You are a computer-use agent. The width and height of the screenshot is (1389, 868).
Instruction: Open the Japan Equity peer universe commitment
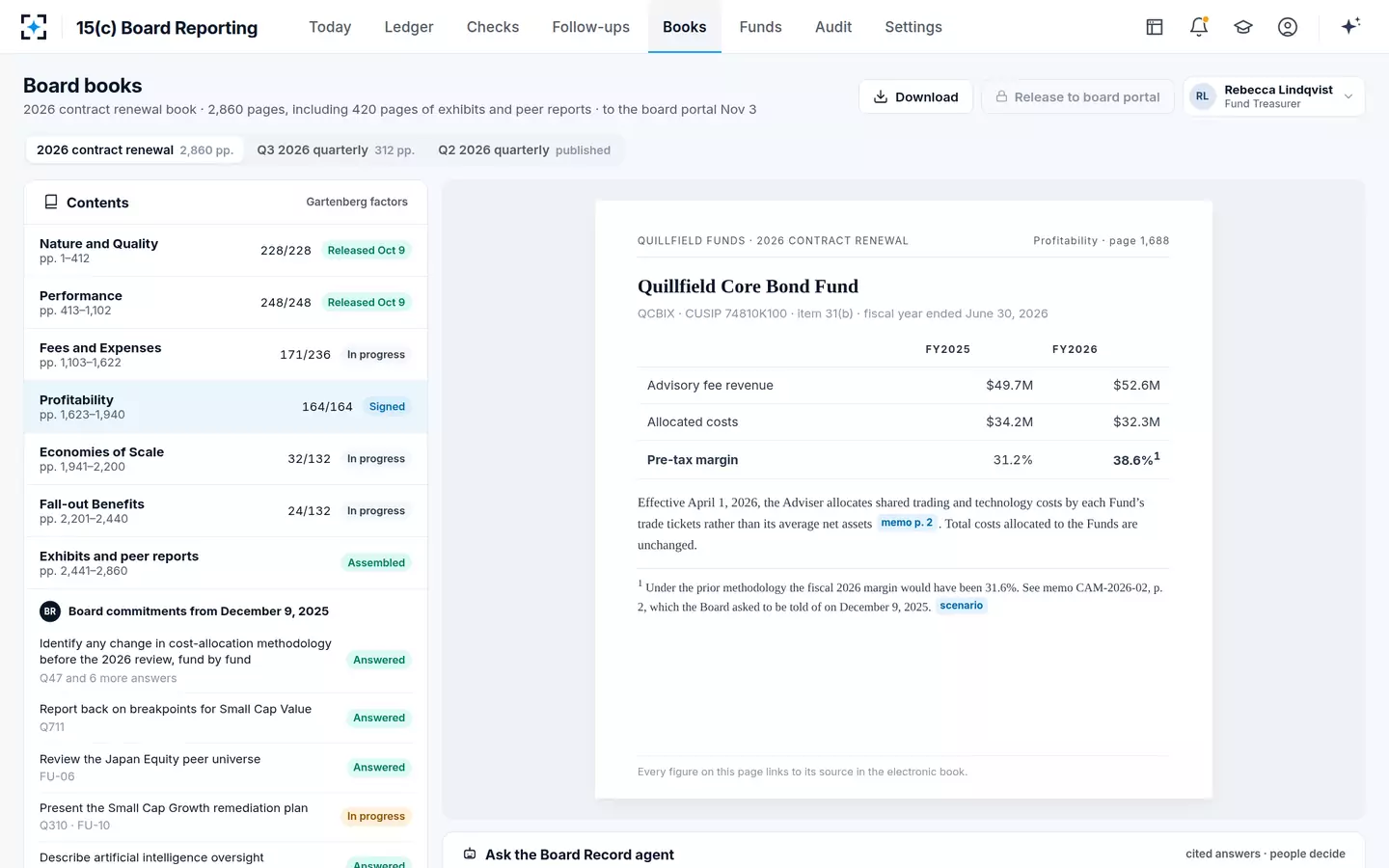pyautogui.click(x=226, y=768)
